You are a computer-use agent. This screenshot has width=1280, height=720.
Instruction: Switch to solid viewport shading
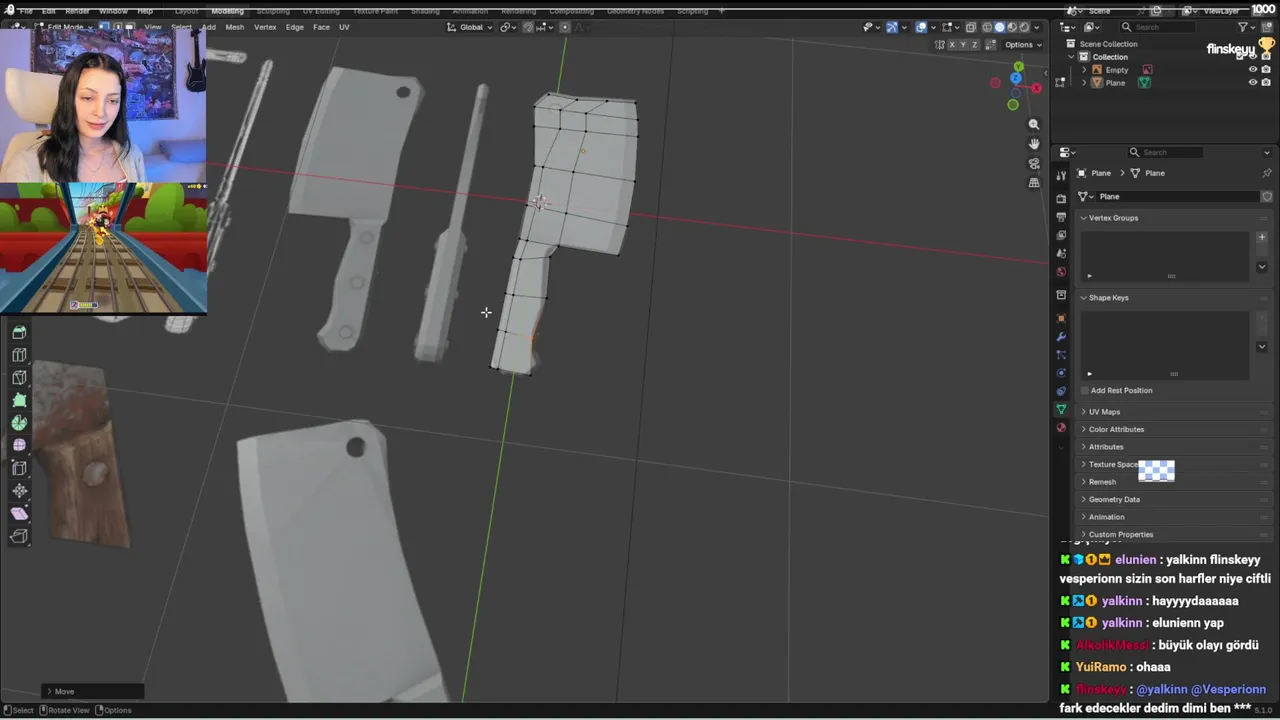pyautogui.click(x=999, y=27)
